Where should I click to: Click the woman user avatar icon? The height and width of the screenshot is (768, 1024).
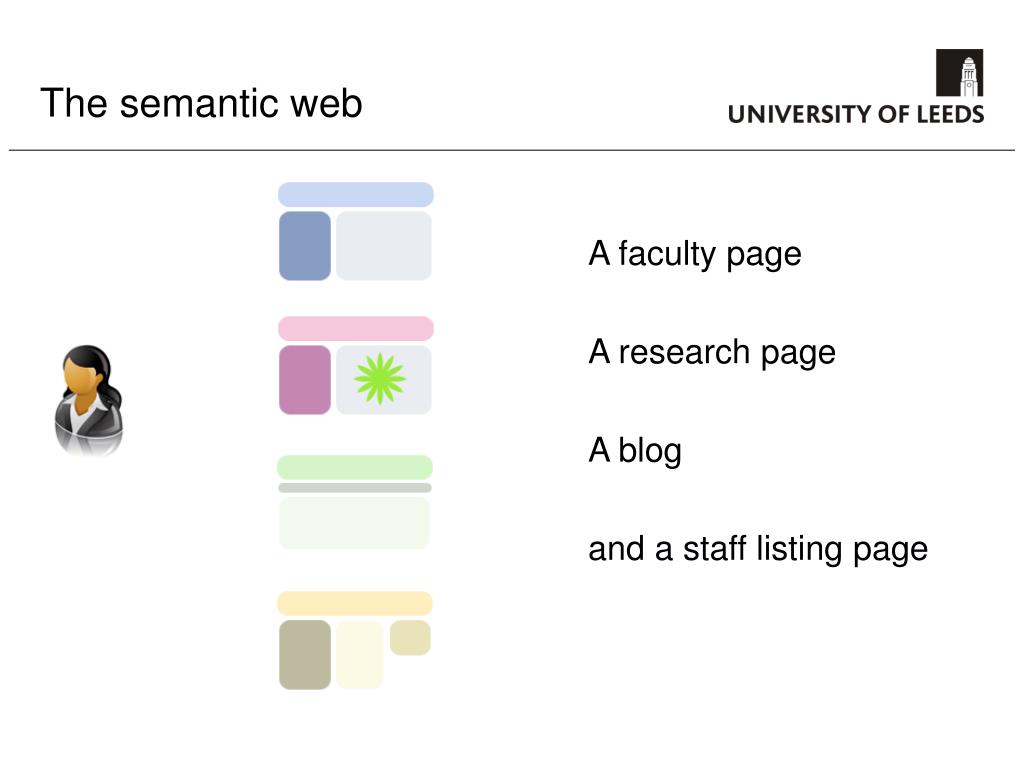pos(88,400)
